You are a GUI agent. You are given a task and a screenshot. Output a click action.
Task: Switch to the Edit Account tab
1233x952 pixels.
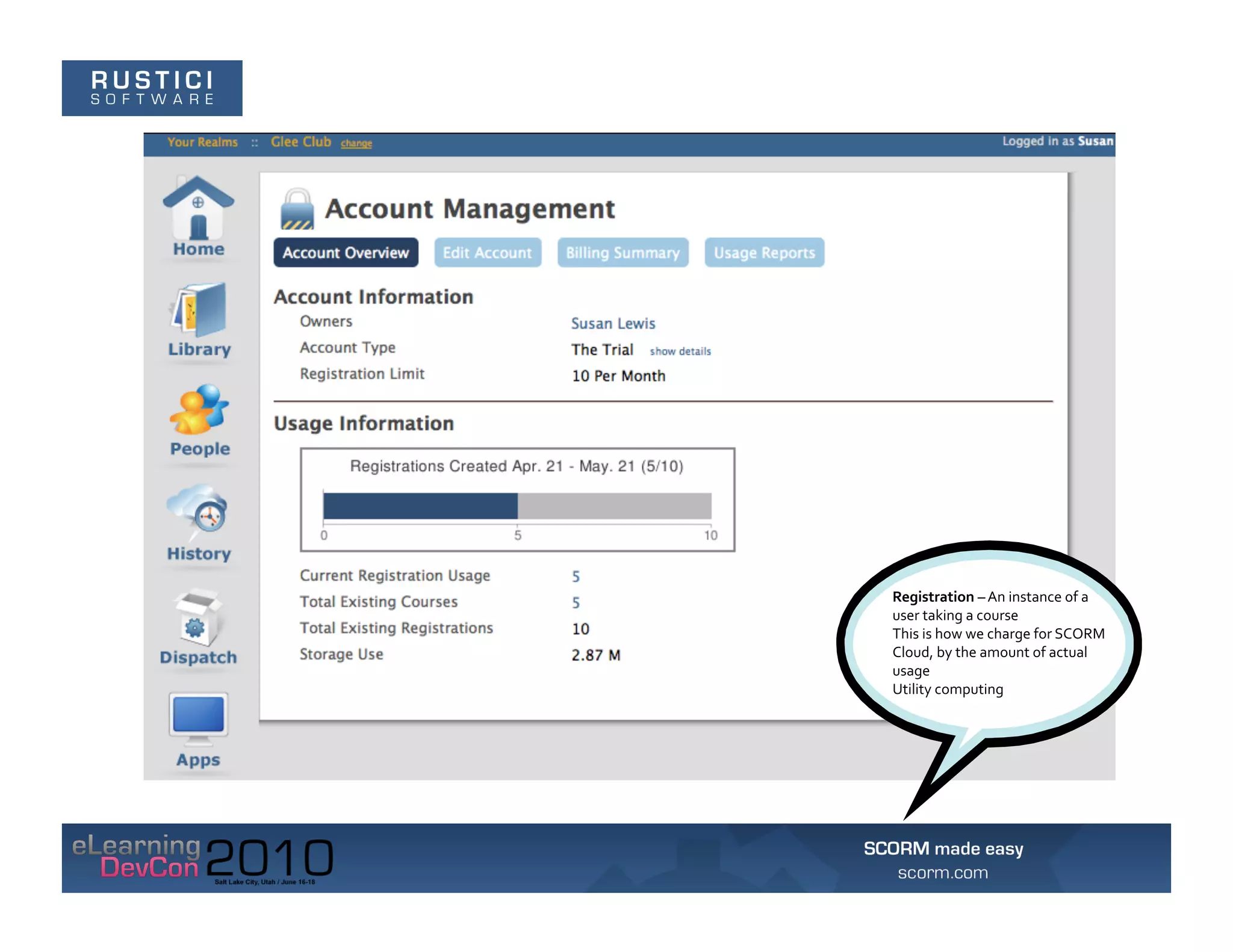tap(488, 253)
